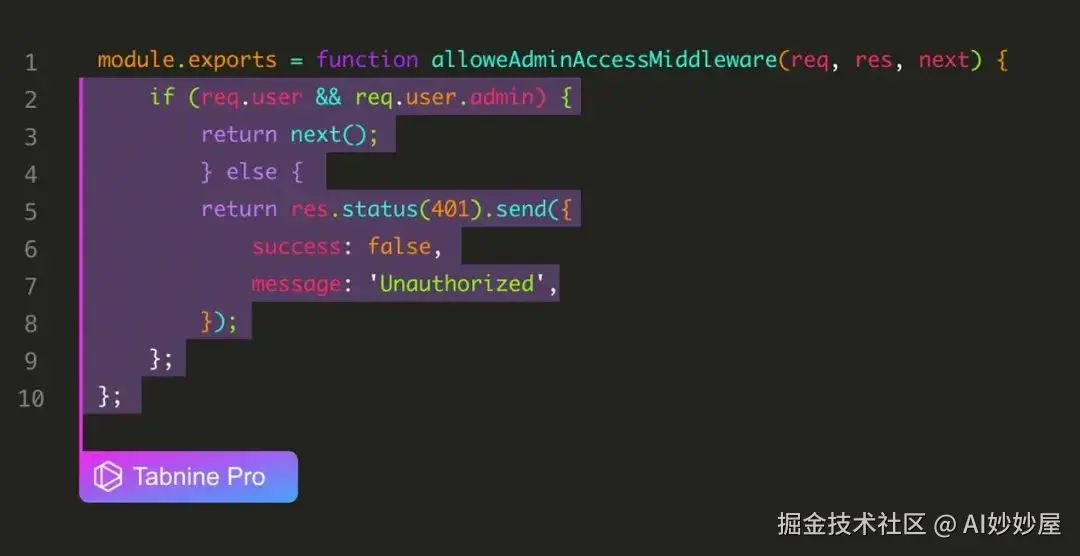Screen dimensions: 1080x556
Task: Click the next() call on line 3
Action: (x=334, y=134)
